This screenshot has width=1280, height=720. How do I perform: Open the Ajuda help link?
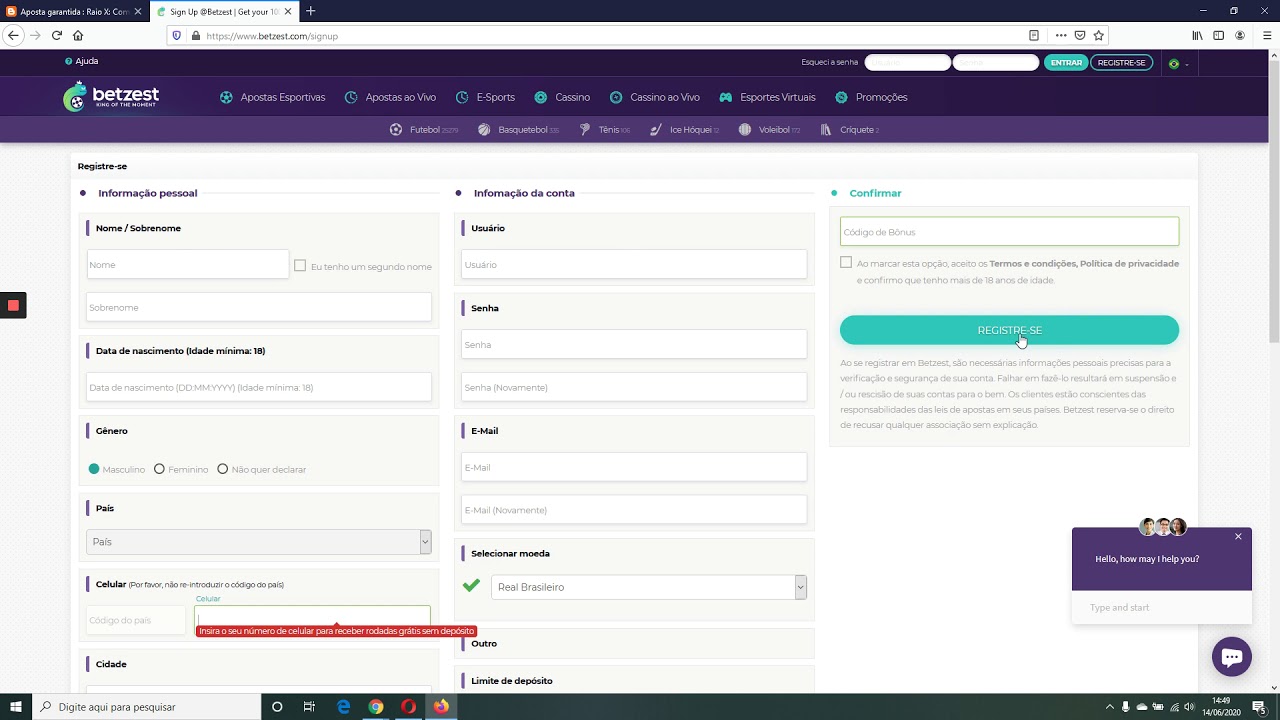click(x=82, y=61)
